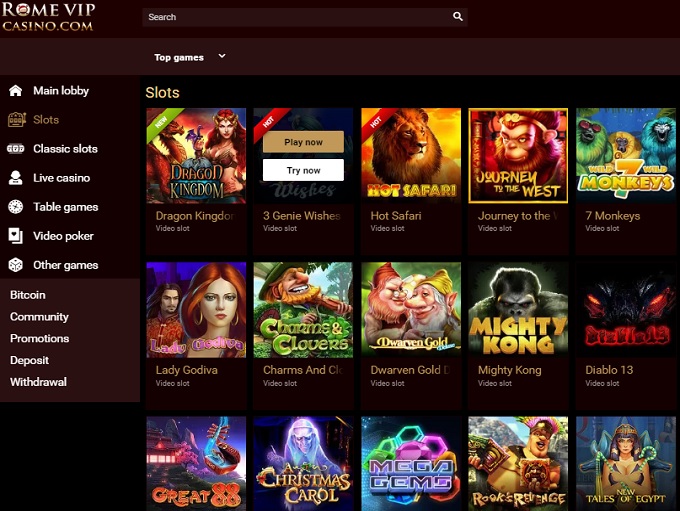This screenshot has height=511, width=680.
Task: Click the Slots machine icon in sidebar
Action: click(x=16, y=120)
